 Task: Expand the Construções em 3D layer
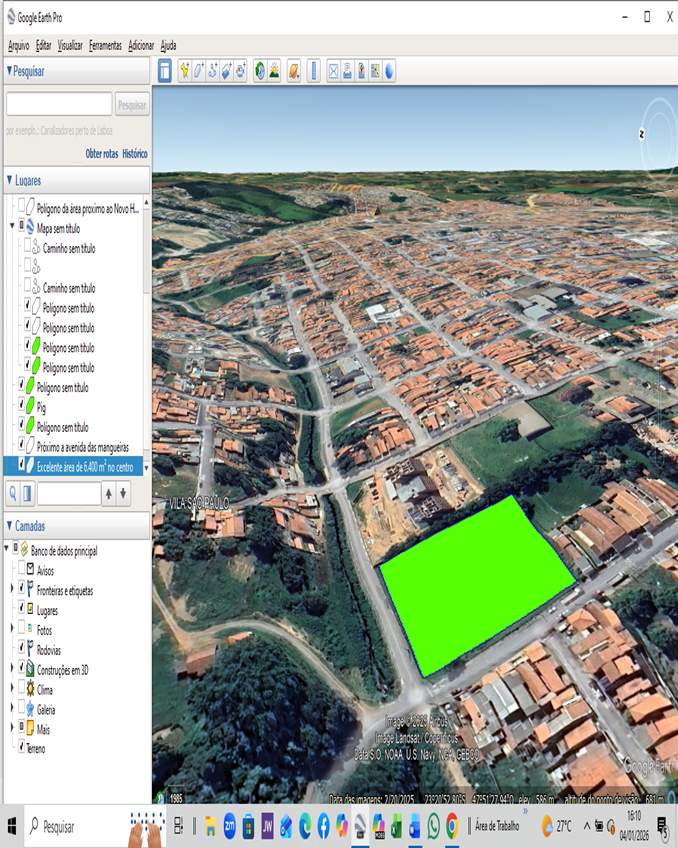pos(12,668)
